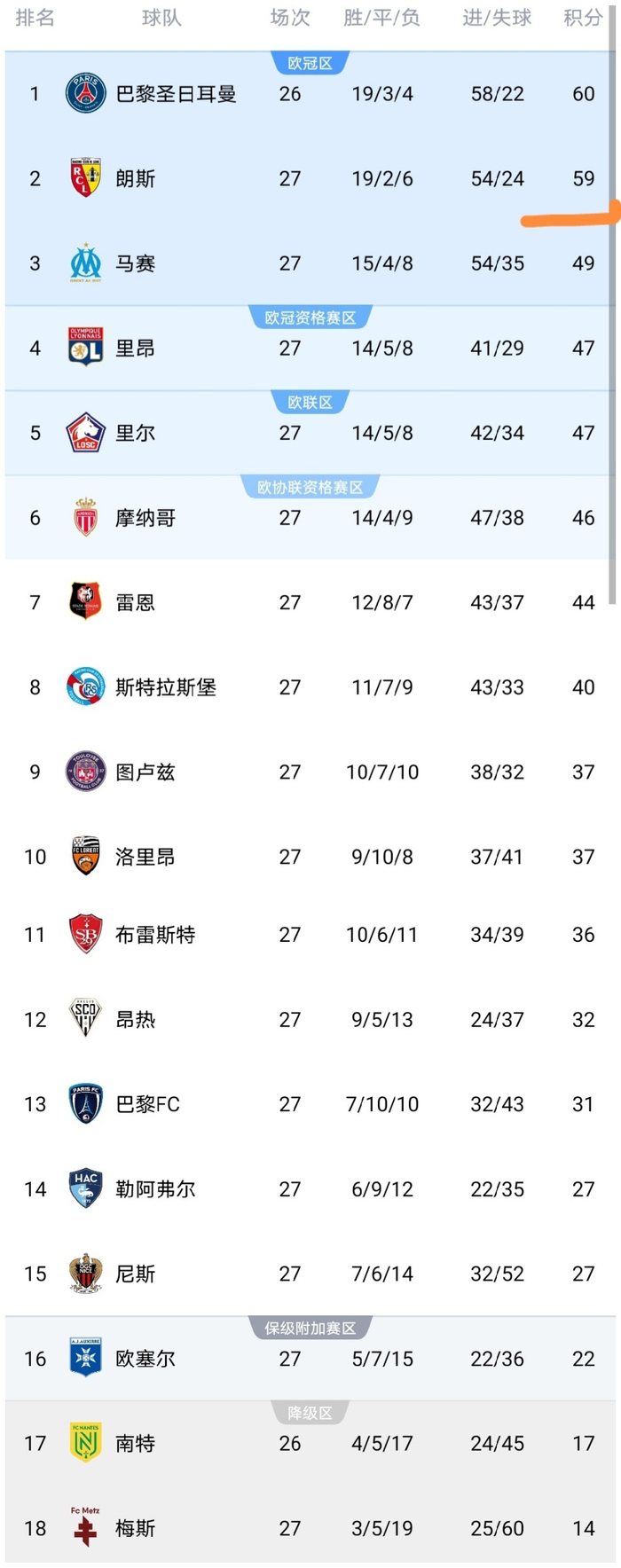Click the FC Nantes yellow crest
The width and height of the screenshot is (621, 1568).
pos(85,1443)
